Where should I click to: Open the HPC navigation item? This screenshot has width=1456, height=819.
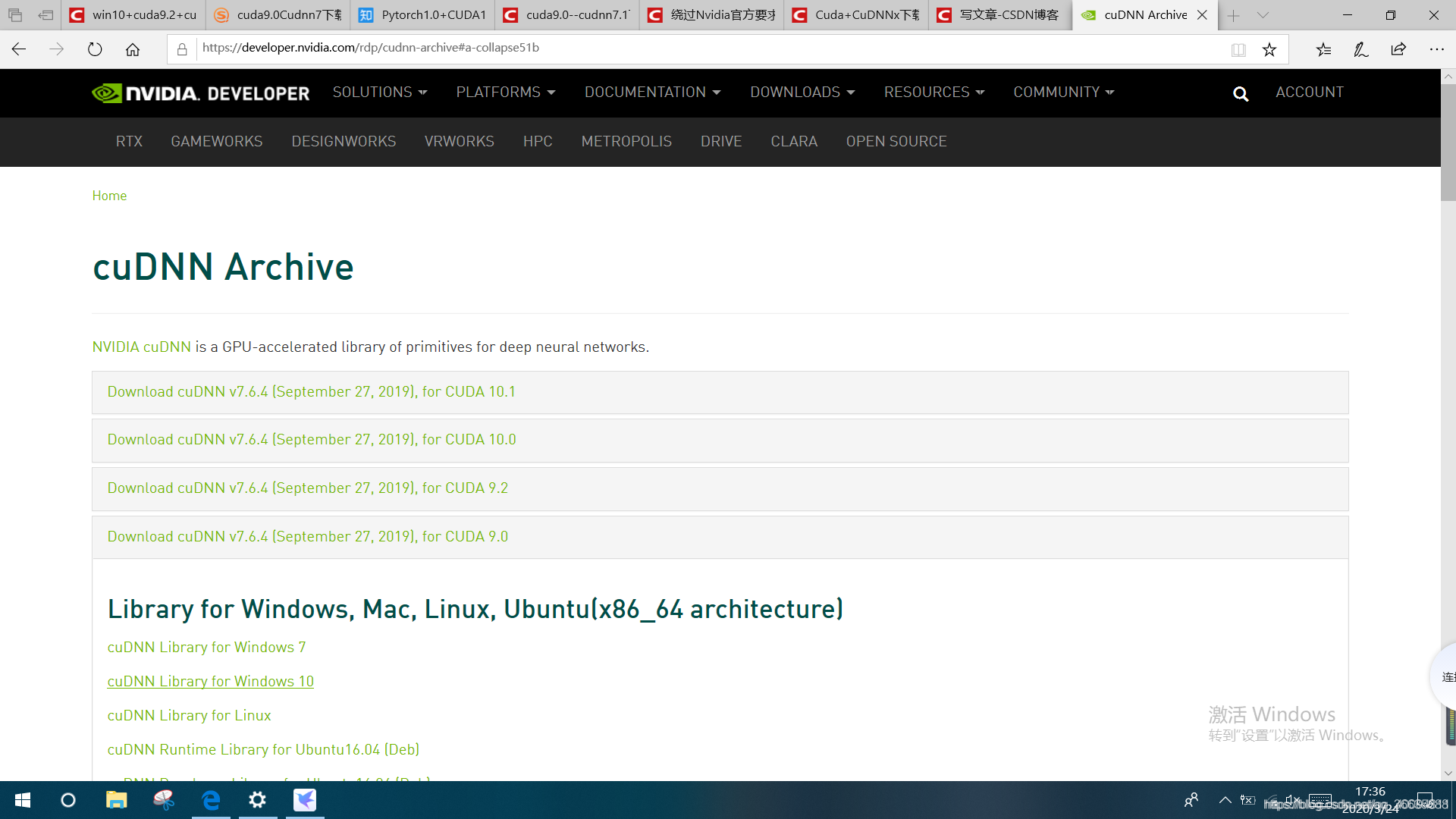[x=538, y=142]
